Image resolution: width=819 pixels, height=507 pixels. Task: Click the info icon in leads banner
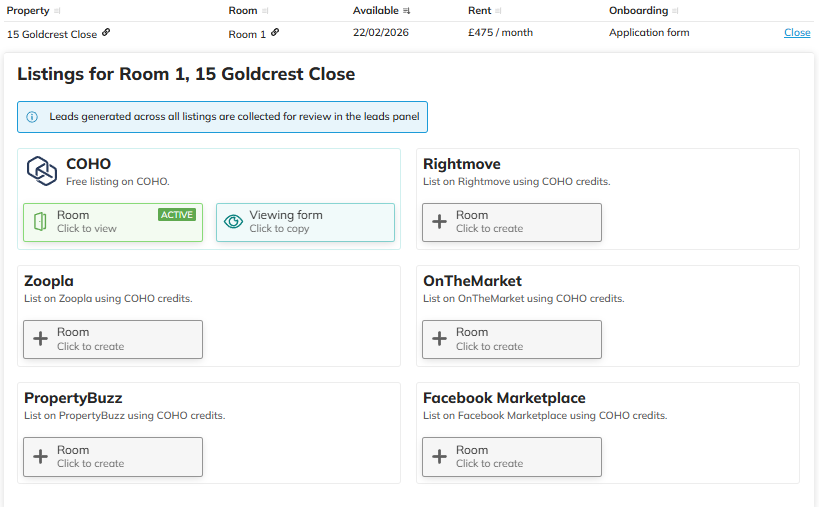click(x=32, y=117)
